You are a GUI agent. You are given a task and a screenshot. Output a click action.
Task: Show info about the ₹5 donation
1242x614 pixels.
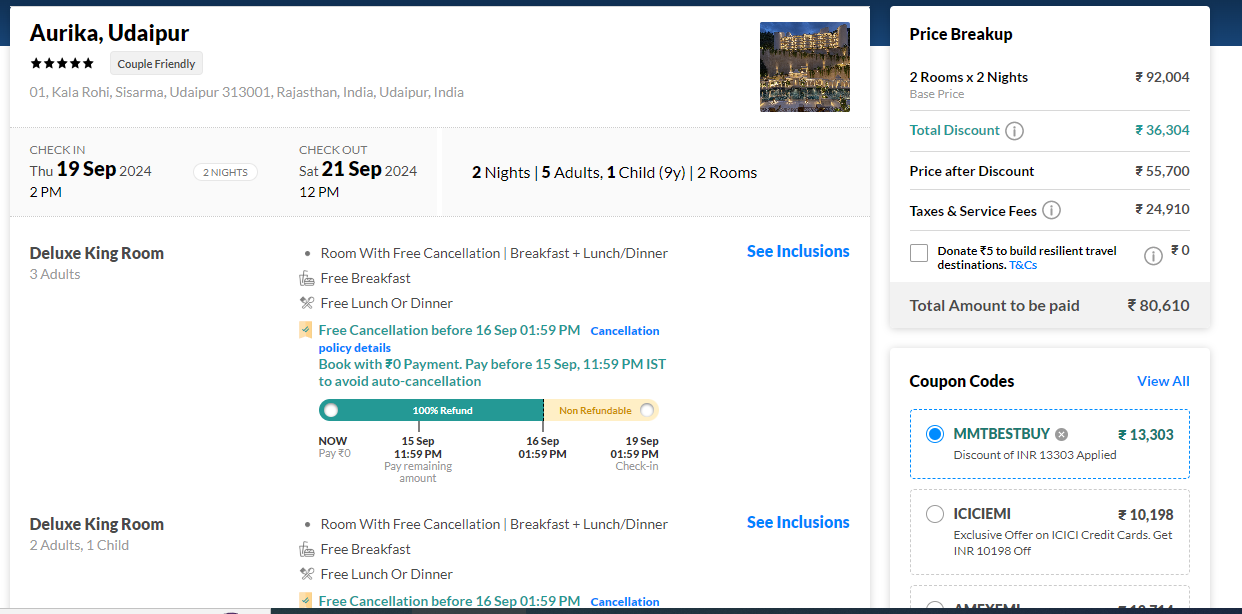click(1153, 256)
